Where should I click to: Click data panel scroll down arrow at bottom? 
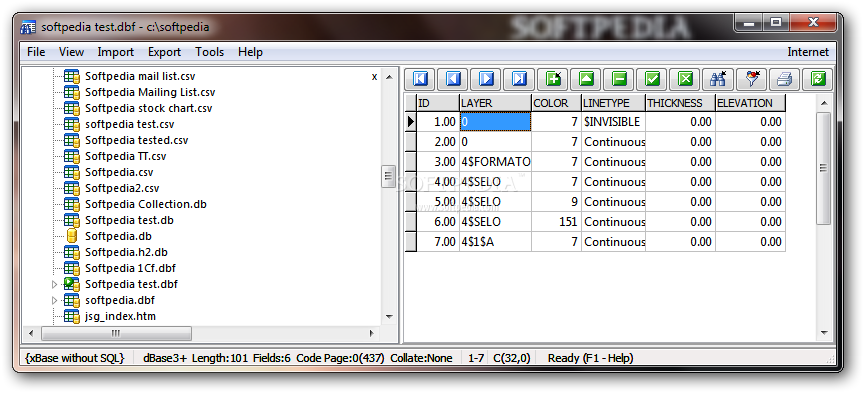(x=824, y=333)
